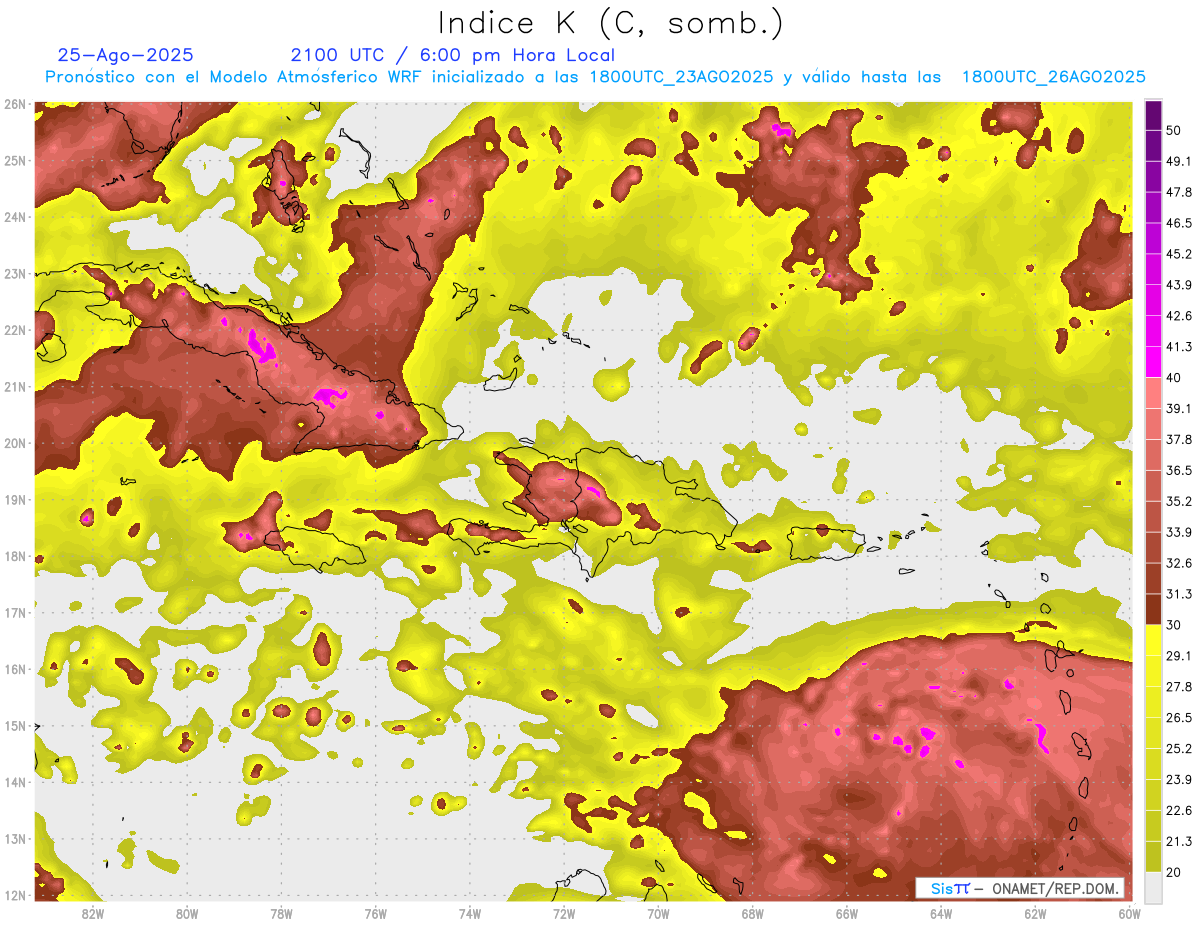Click the color scale value "40"
The height and width of the screenshot is (927, 1200).
tap(1174, 377)
